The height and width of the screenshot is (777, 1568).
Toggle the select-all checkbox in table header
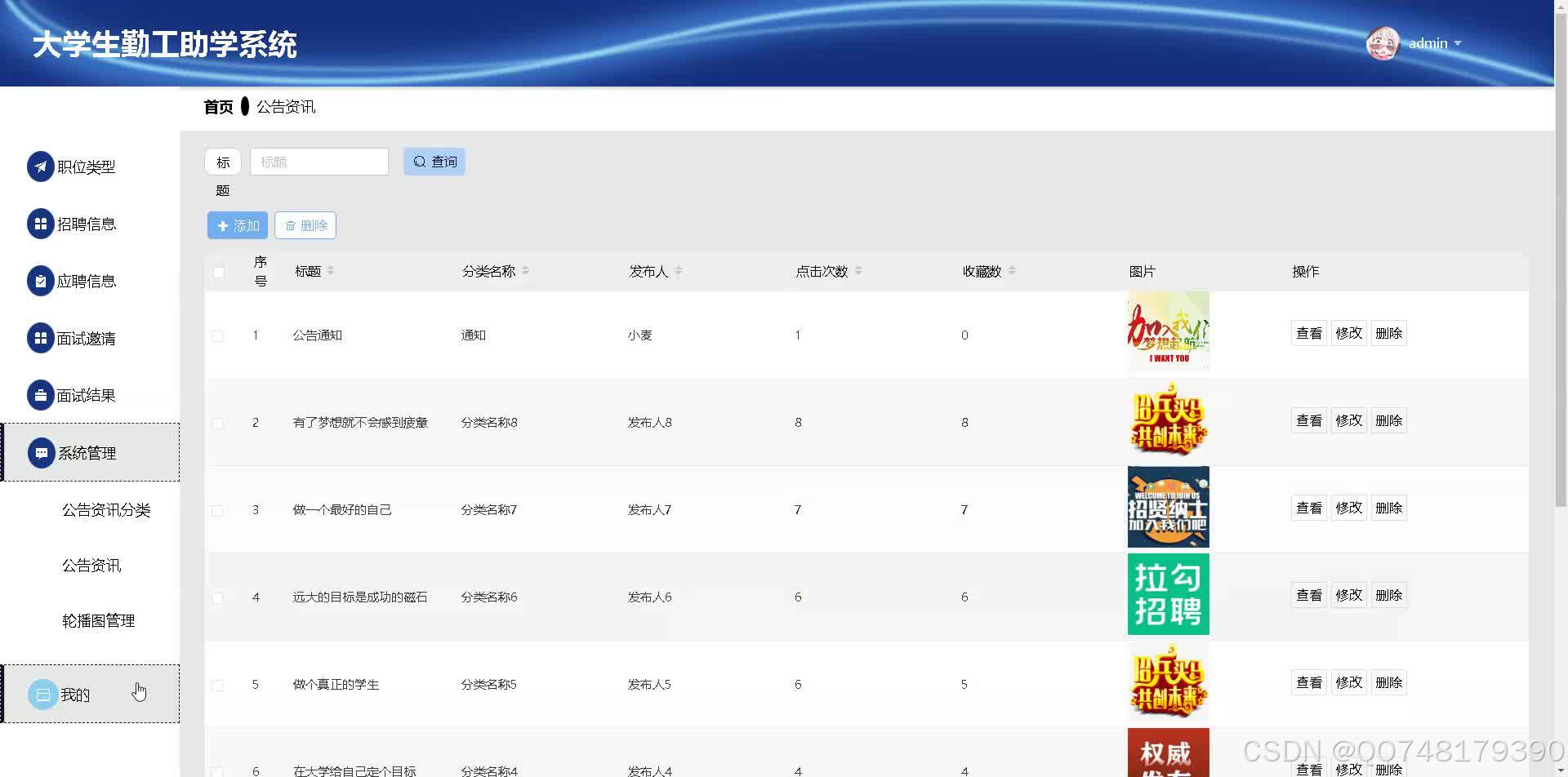pos(218,272)
